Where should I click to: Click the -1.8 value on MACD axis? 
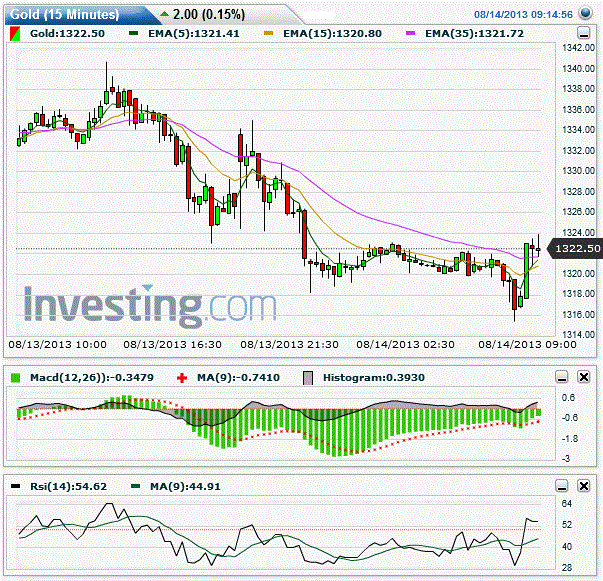coord(570,438)
